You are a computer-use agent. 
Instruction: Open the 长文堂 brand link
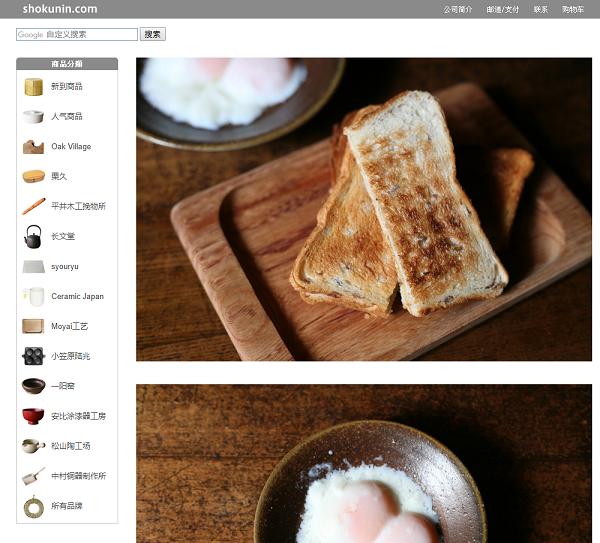click(63, 236)
